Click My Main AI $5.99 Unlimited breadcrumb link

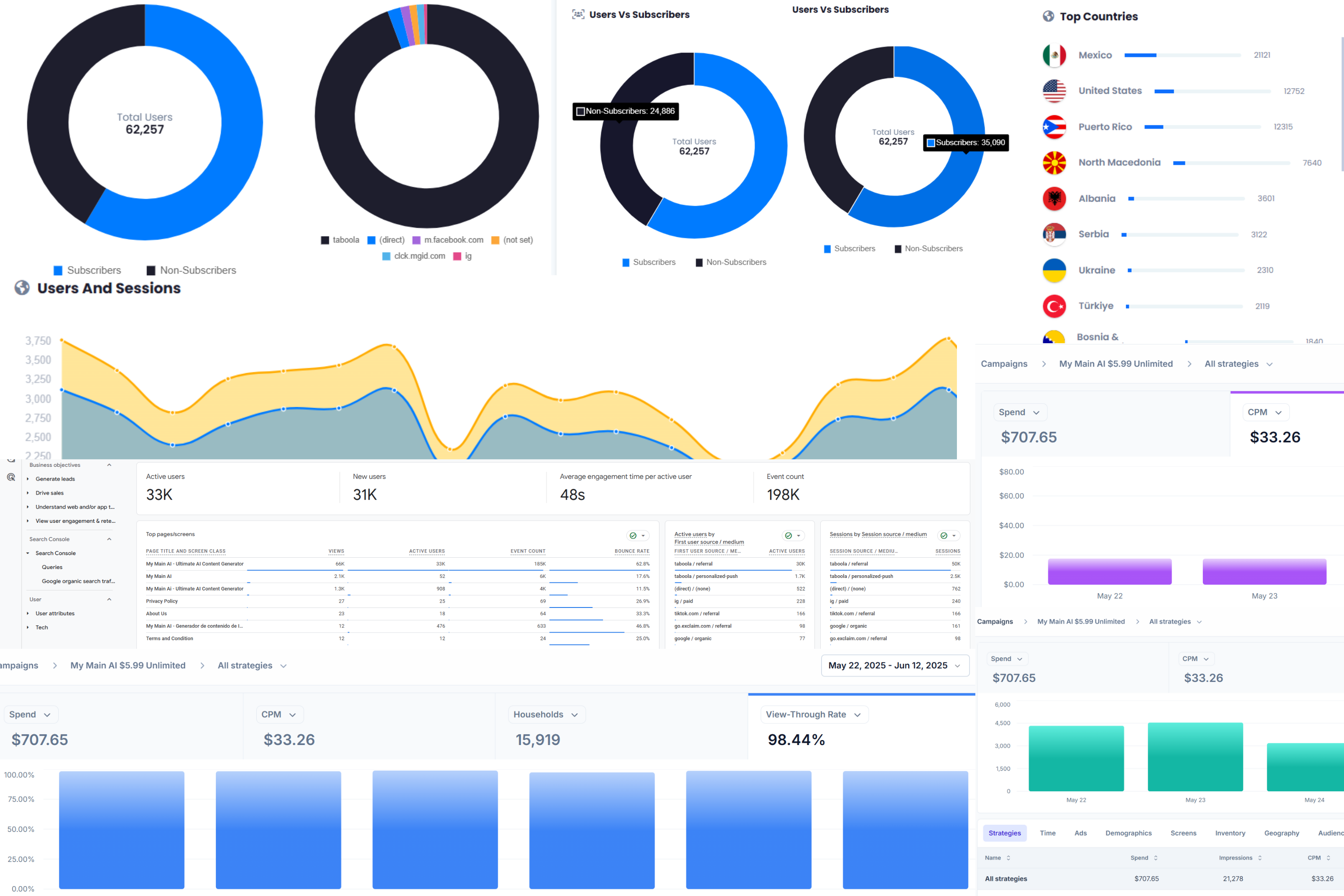coord(127,665)
